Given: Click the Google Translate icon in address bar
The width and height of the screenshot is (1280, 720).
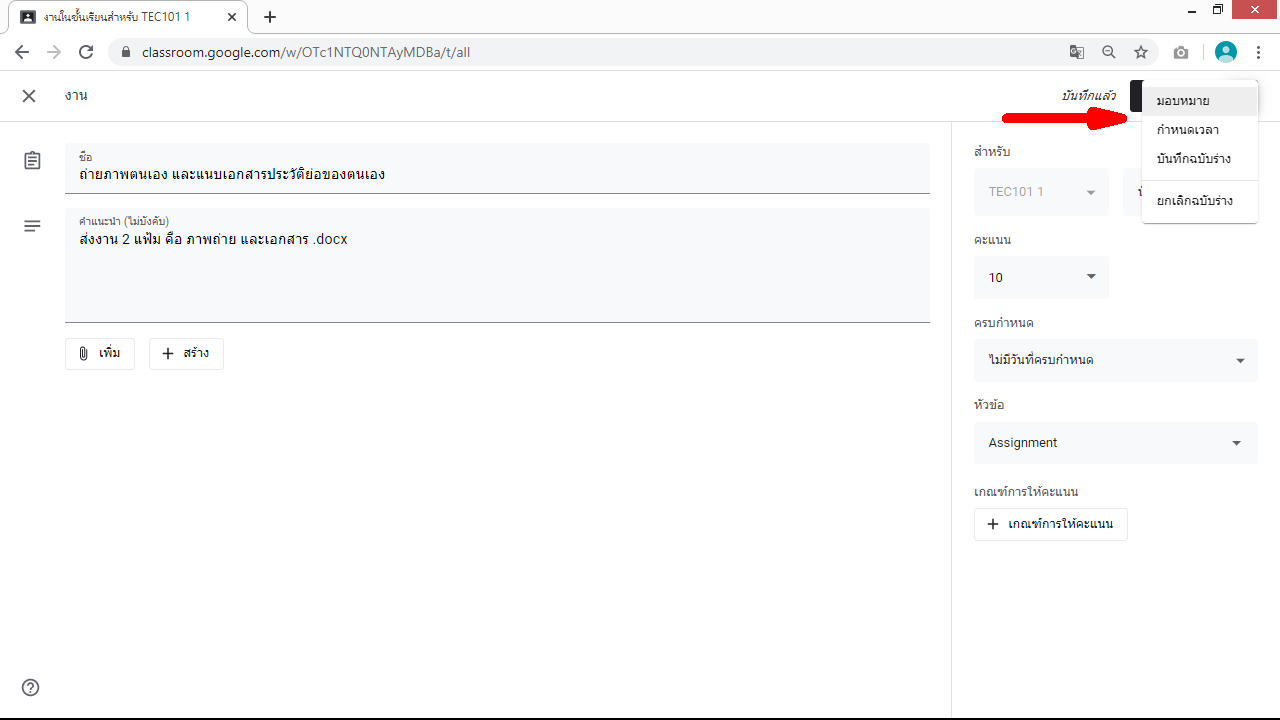Looking at the screenshot, I should pyautogui.click(x=1076, y=52).
